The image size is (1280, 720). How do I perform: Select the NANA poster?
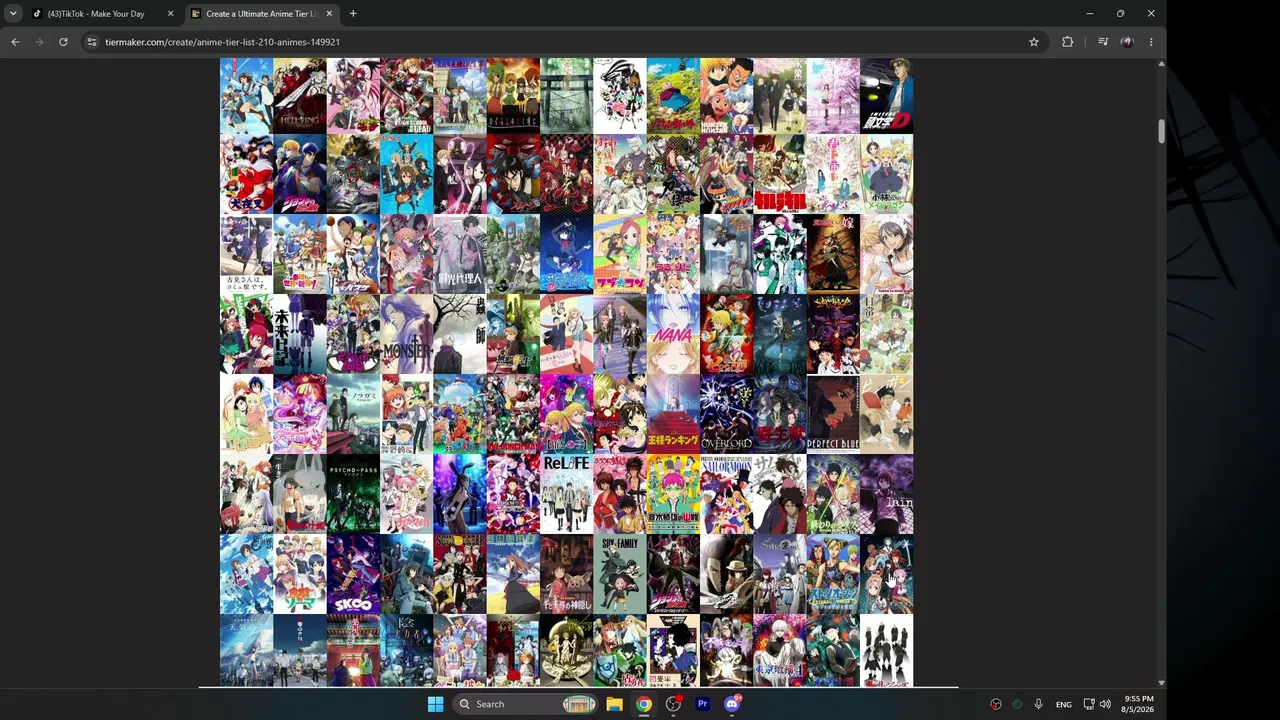coord(674,334)
